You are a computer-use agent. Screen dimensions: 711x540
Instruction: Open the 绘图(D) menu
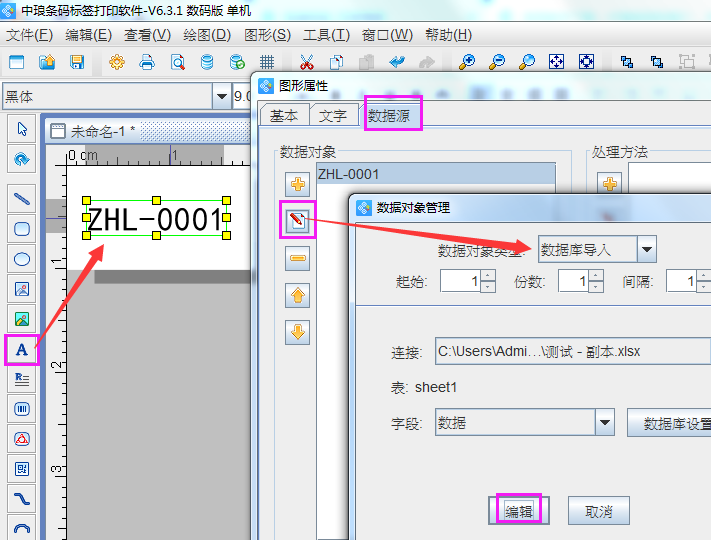point(207,35)
